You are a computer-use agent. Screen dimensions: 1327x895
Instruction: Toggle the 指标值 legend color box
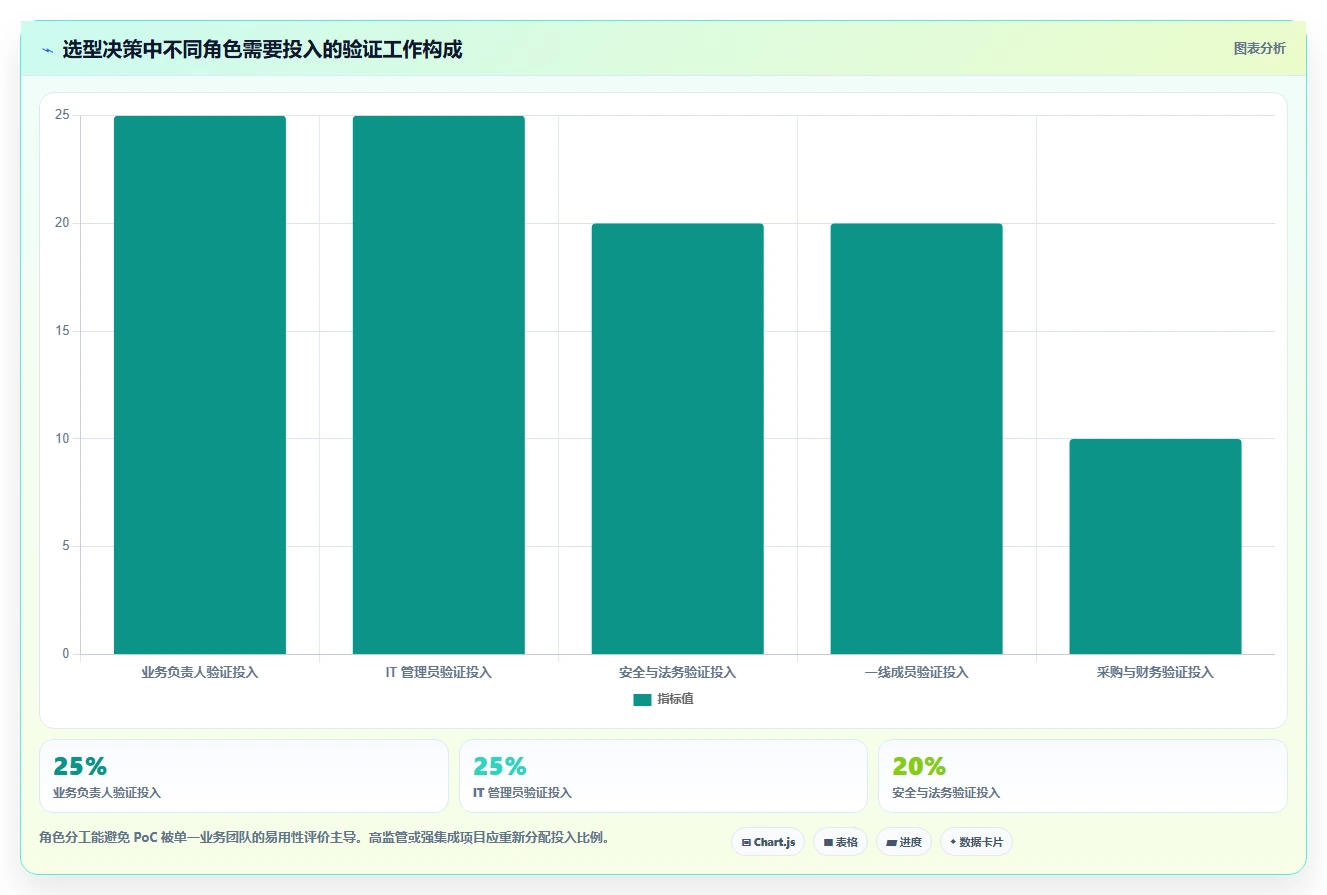[642, 700]
